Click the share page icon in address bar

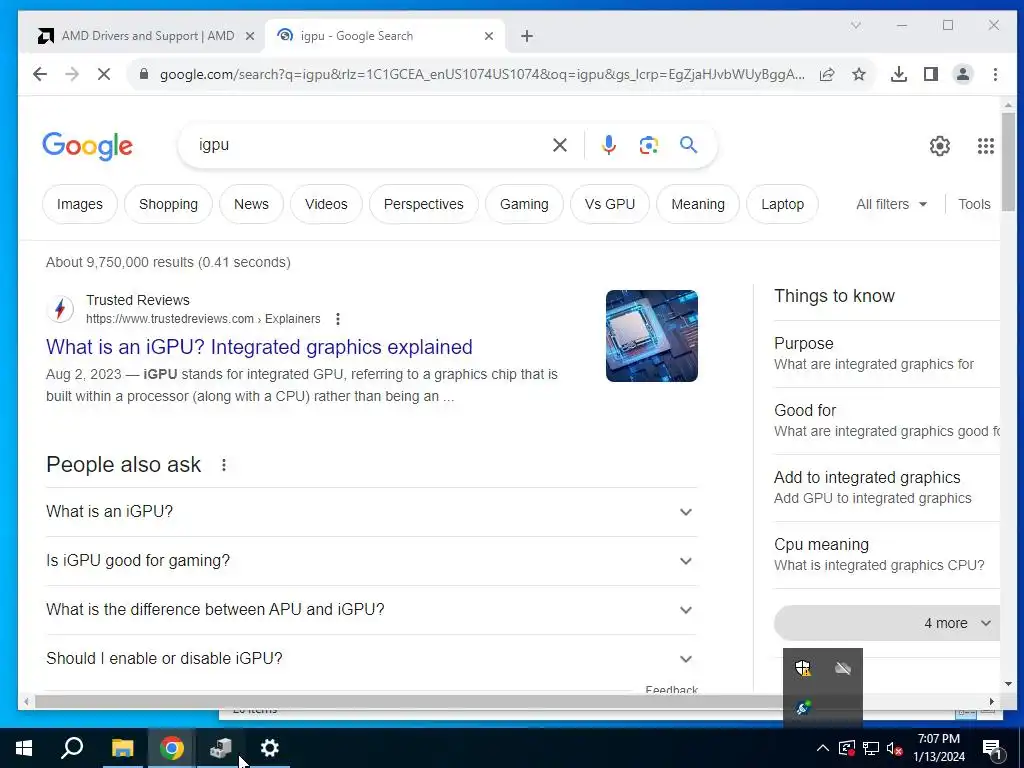(827, 74)
